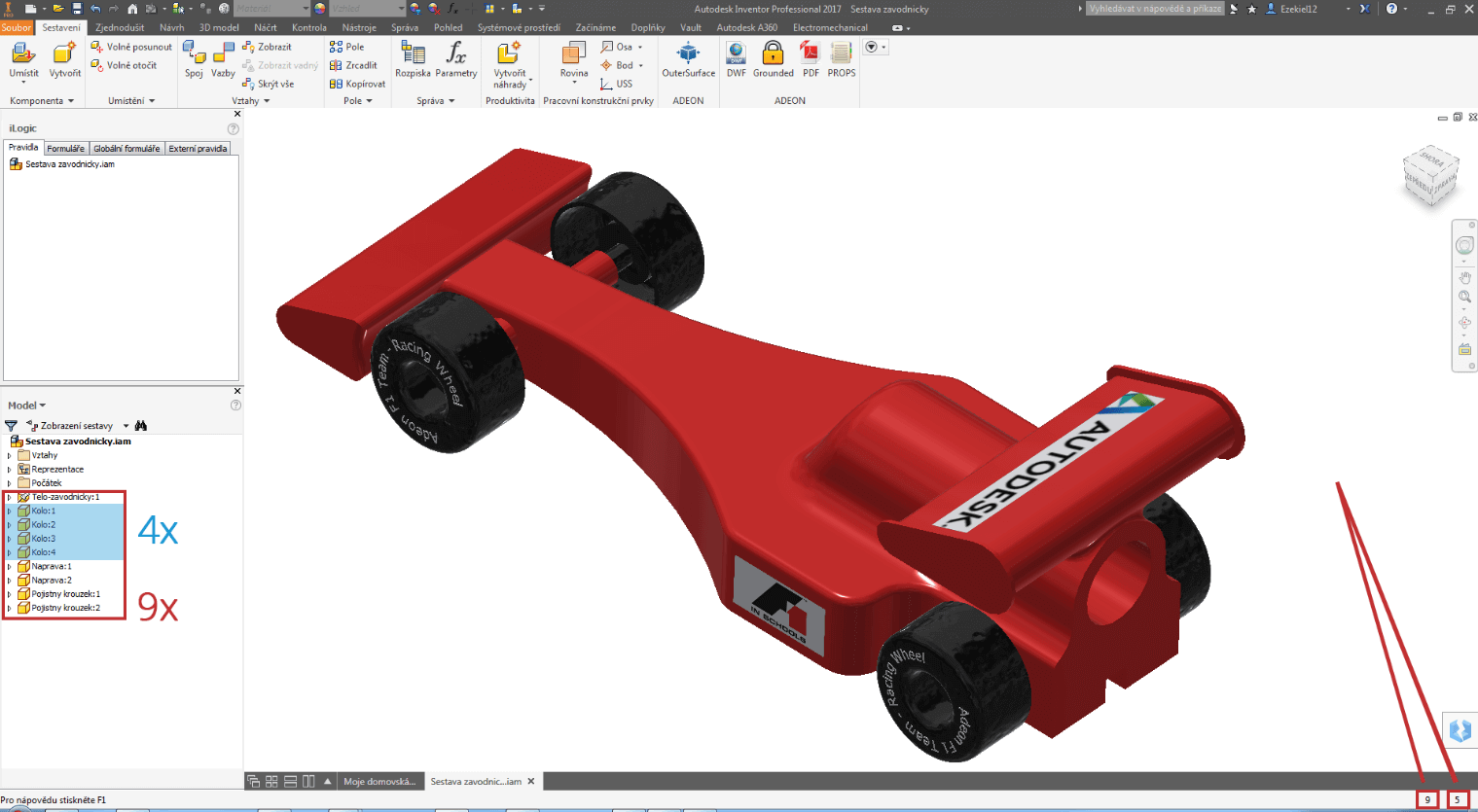
Task: Open the Zobrazení sestavy dropdown
Action: [126, 426]
